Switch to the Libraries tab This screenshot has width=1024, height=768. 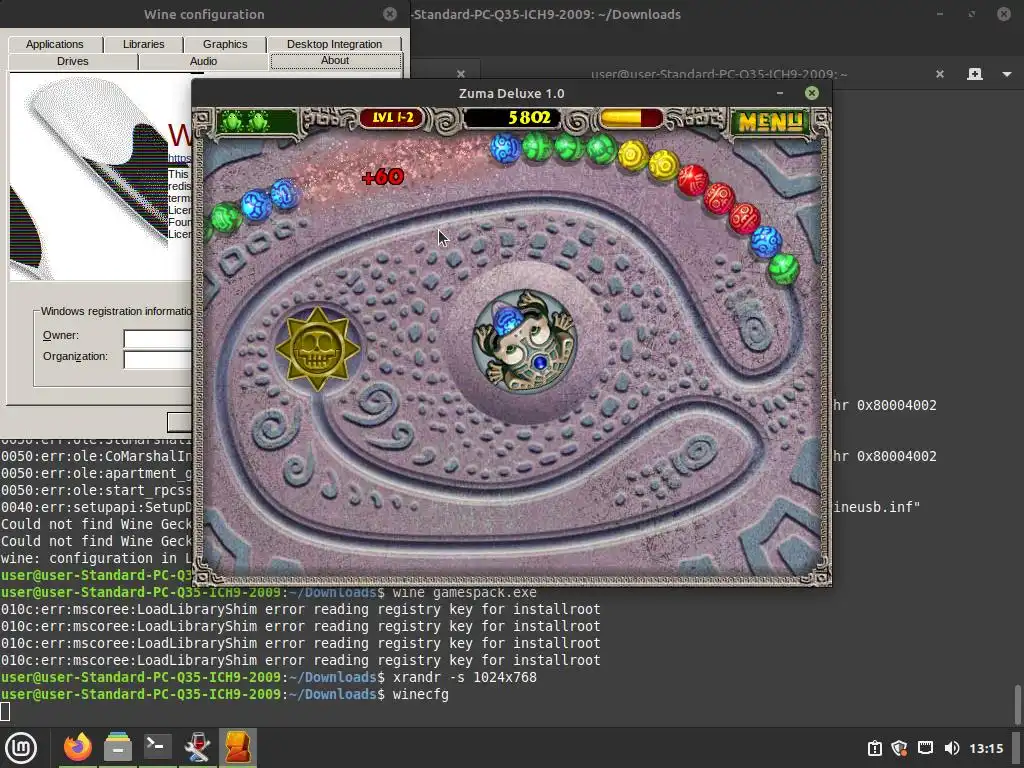[144, 44]
